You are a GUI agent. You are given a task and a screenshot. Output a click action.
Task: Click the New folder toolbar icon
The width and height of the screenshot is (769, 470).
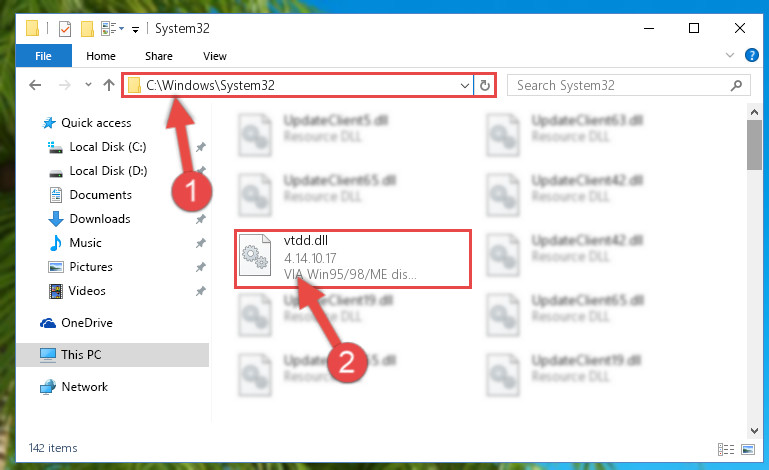pyautogui.click(x=87, y=28)
